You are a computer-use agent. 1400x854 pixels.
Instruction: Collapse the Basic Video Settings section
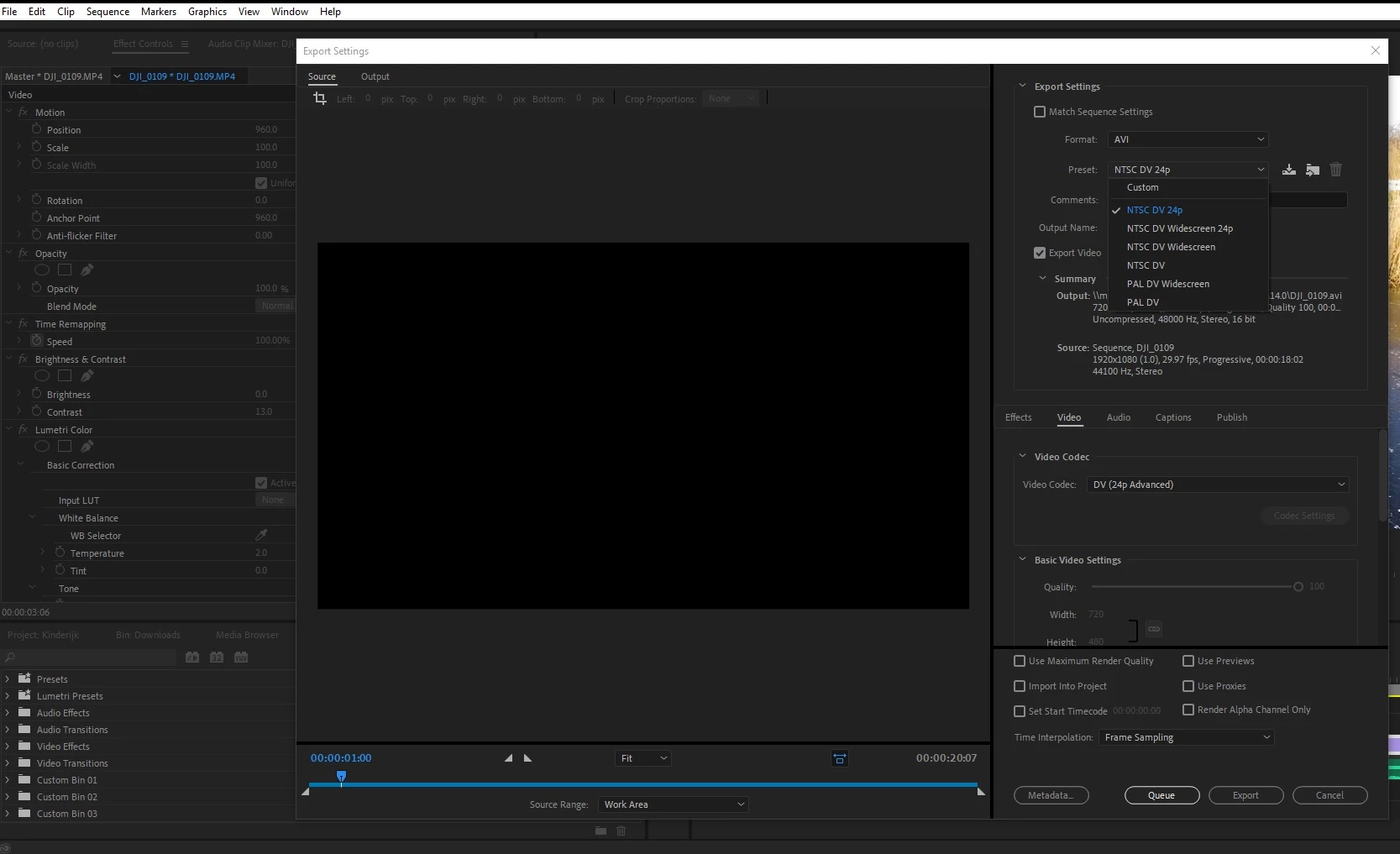point(1022,559)
